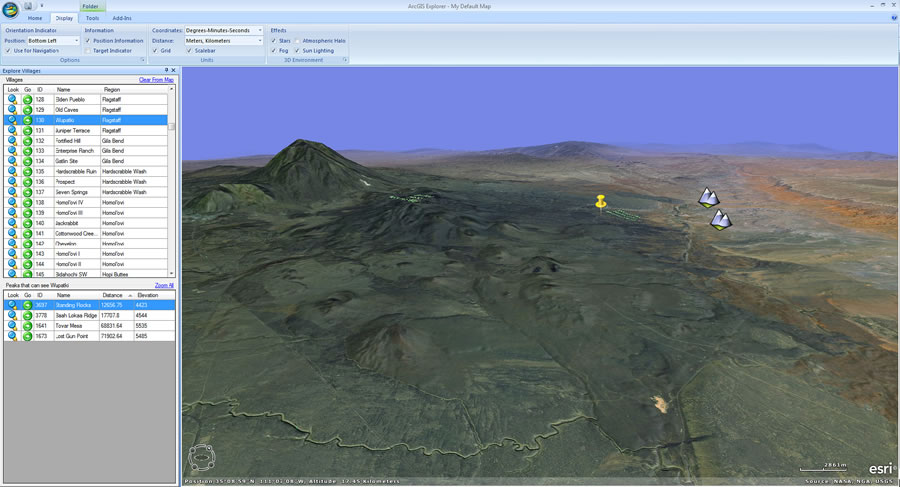
Task: Sort villages by Name column header
Action: point(77,90)
